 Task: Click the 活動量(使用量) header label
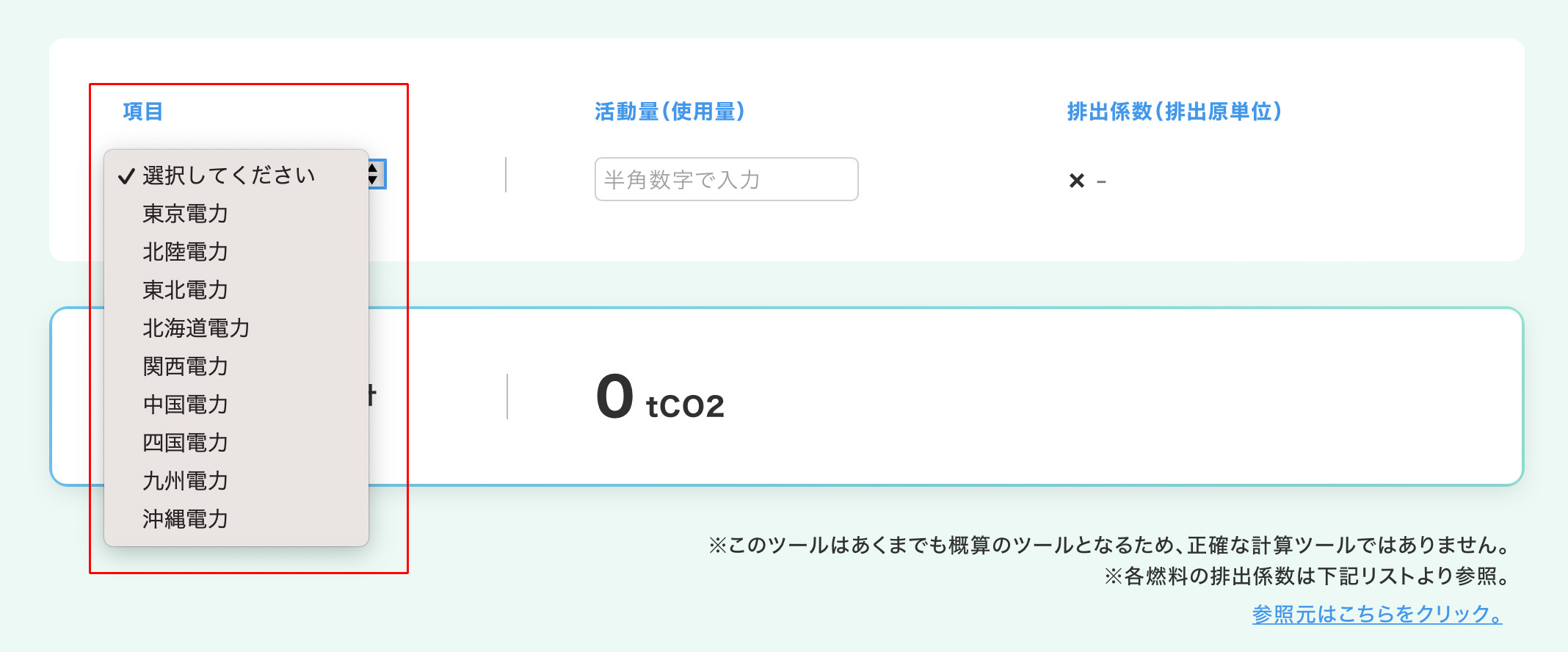[x=669, y=112]
